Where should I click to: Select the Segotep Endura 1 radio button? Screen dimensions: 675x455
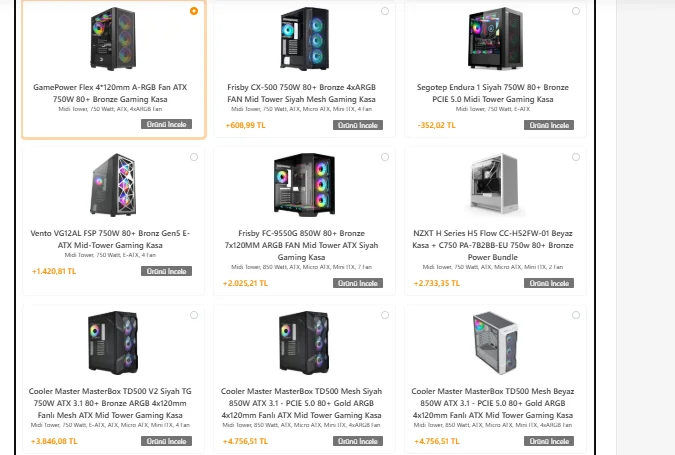(576, 12)
